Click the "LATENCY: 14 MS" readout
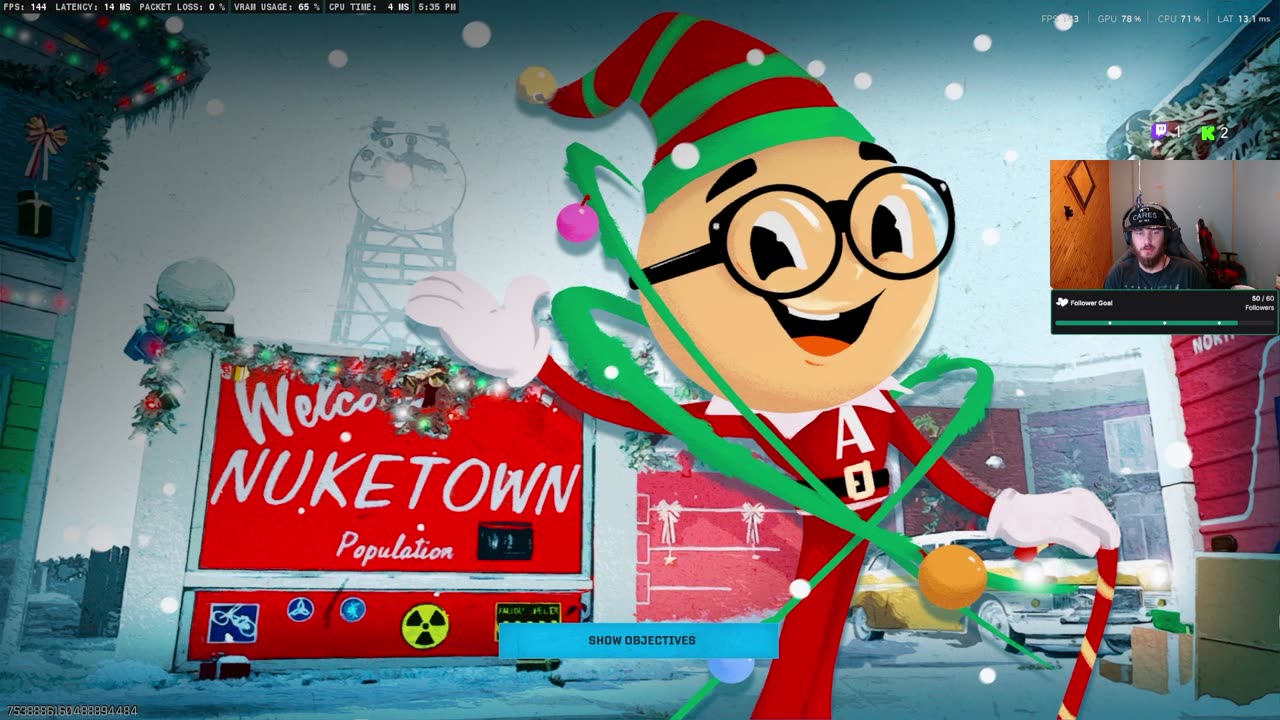The image size is (1280, 720). click(x=94, y=7)
